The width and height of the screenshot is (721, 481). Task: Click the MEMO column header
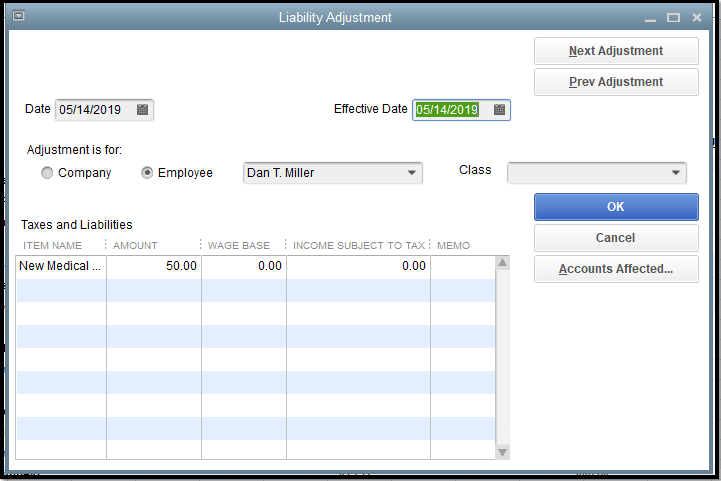453,246
